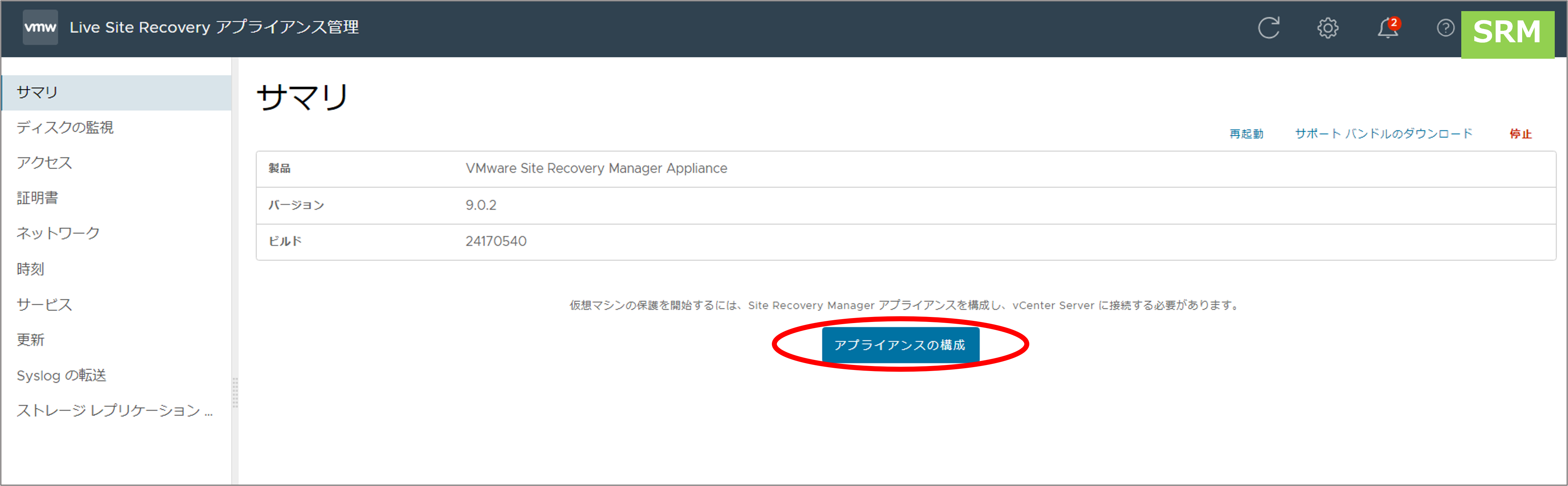Click the product name VMware Site Recovery Manager Appliance

pos(596,169)
